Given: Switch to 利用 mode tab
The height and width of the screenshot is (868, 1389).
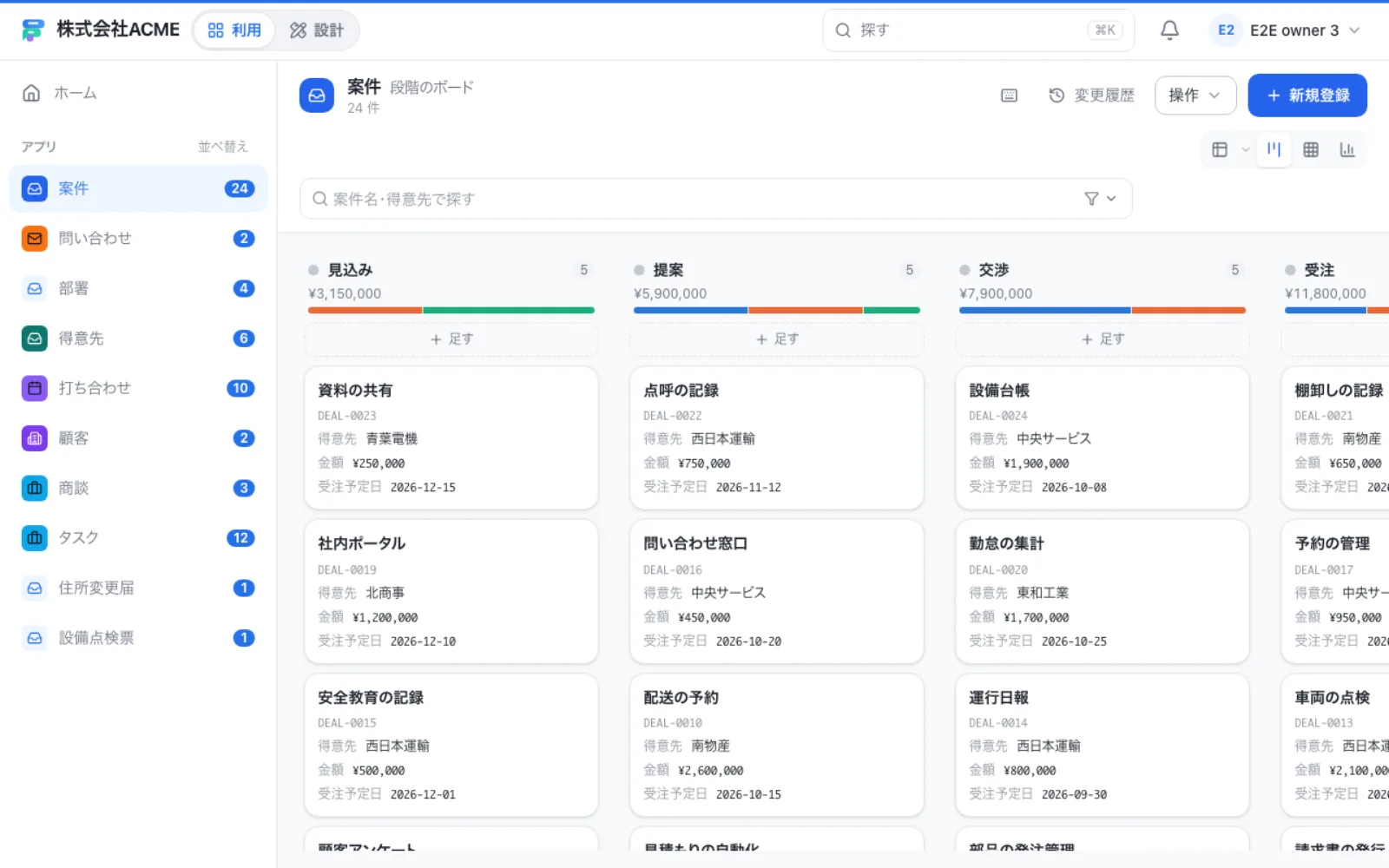Looking at the screenshot, I should pyautogui.click(x=234, y=30).
